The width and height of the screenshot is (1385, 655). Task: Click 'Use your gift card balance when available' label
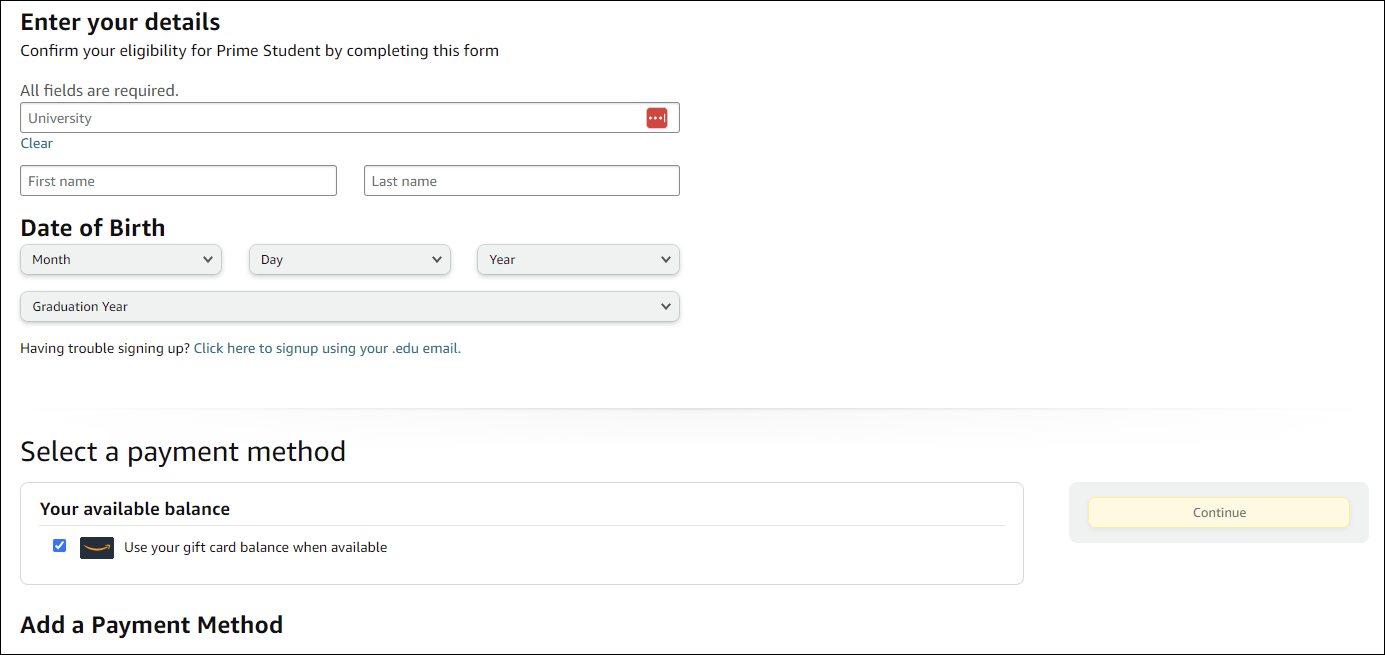[255, 547]
